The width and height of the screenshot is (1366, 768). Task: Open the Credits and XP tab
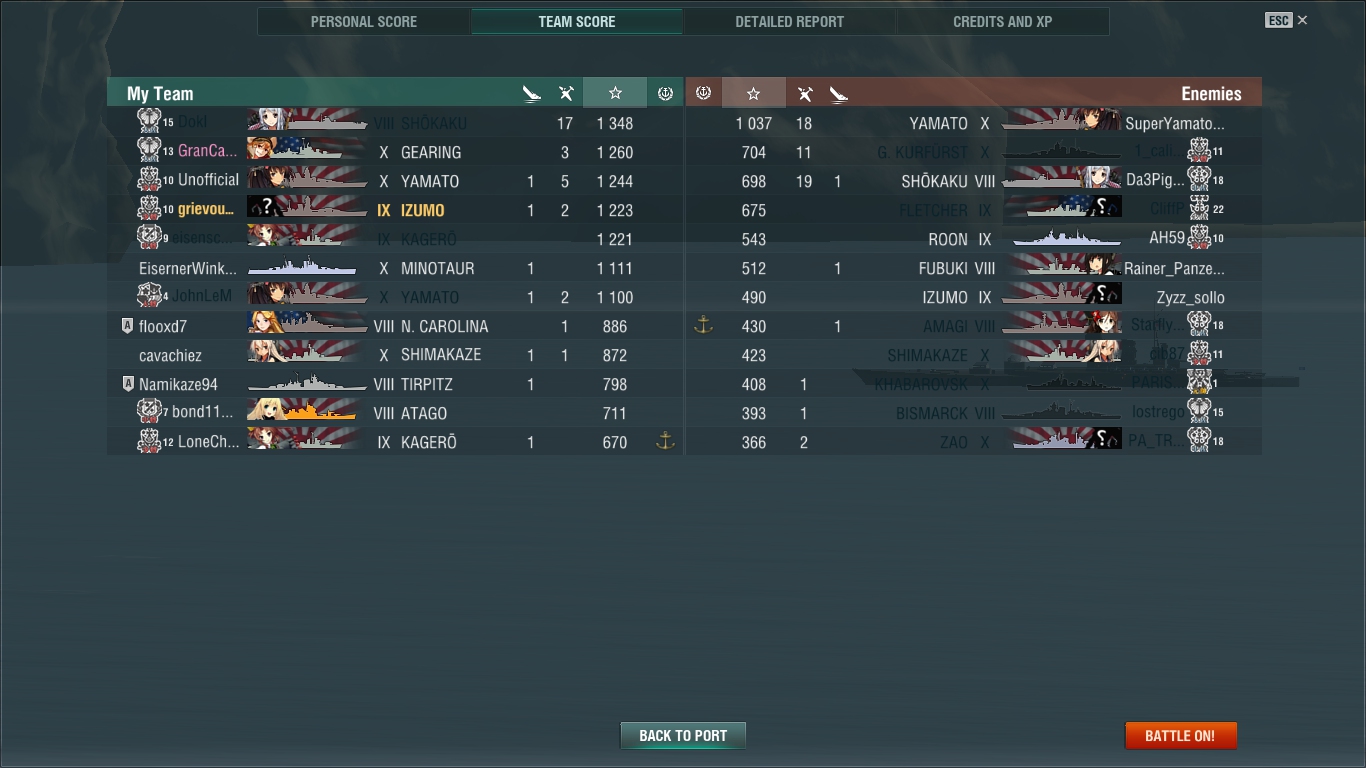(1003, 21)
